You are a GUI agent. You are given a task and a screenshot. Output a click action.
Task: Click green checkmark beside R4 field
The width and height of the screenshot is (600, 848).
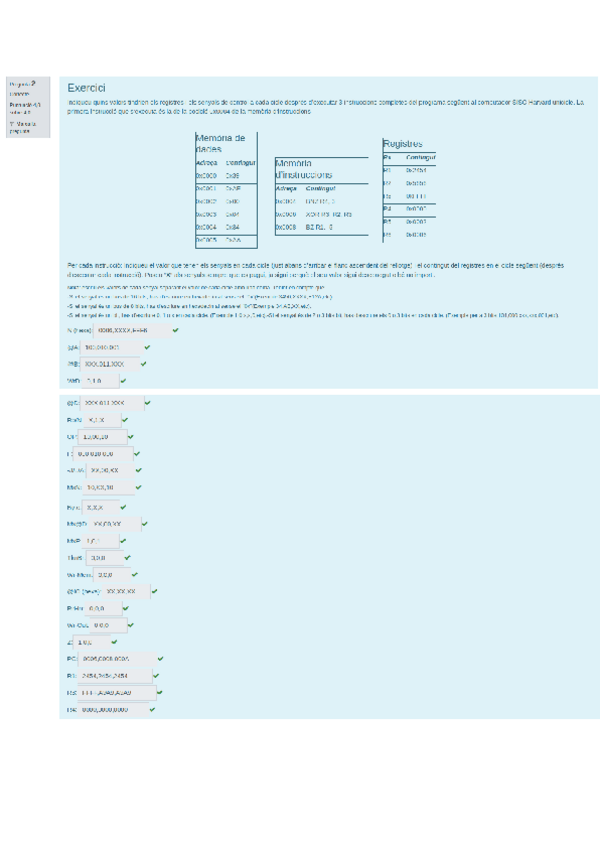click(x=153, y=709)
